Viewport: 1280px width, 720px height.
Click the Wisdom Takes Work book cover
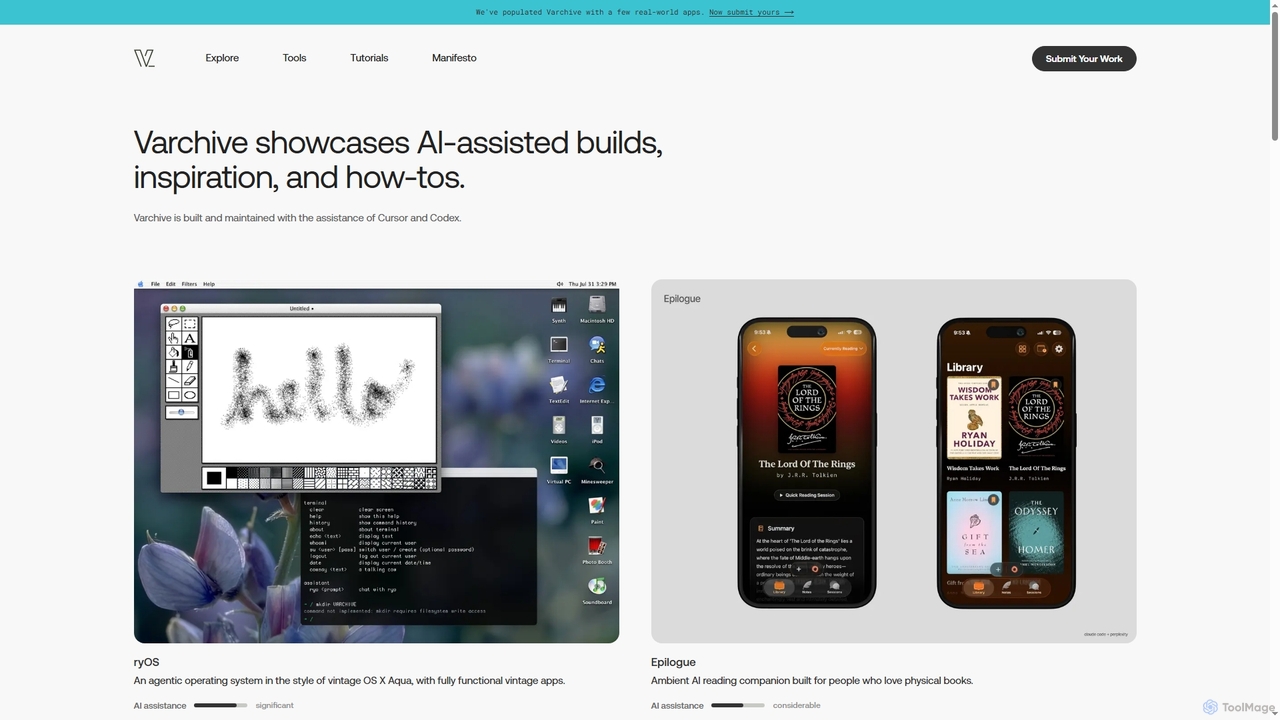(974, 418)
